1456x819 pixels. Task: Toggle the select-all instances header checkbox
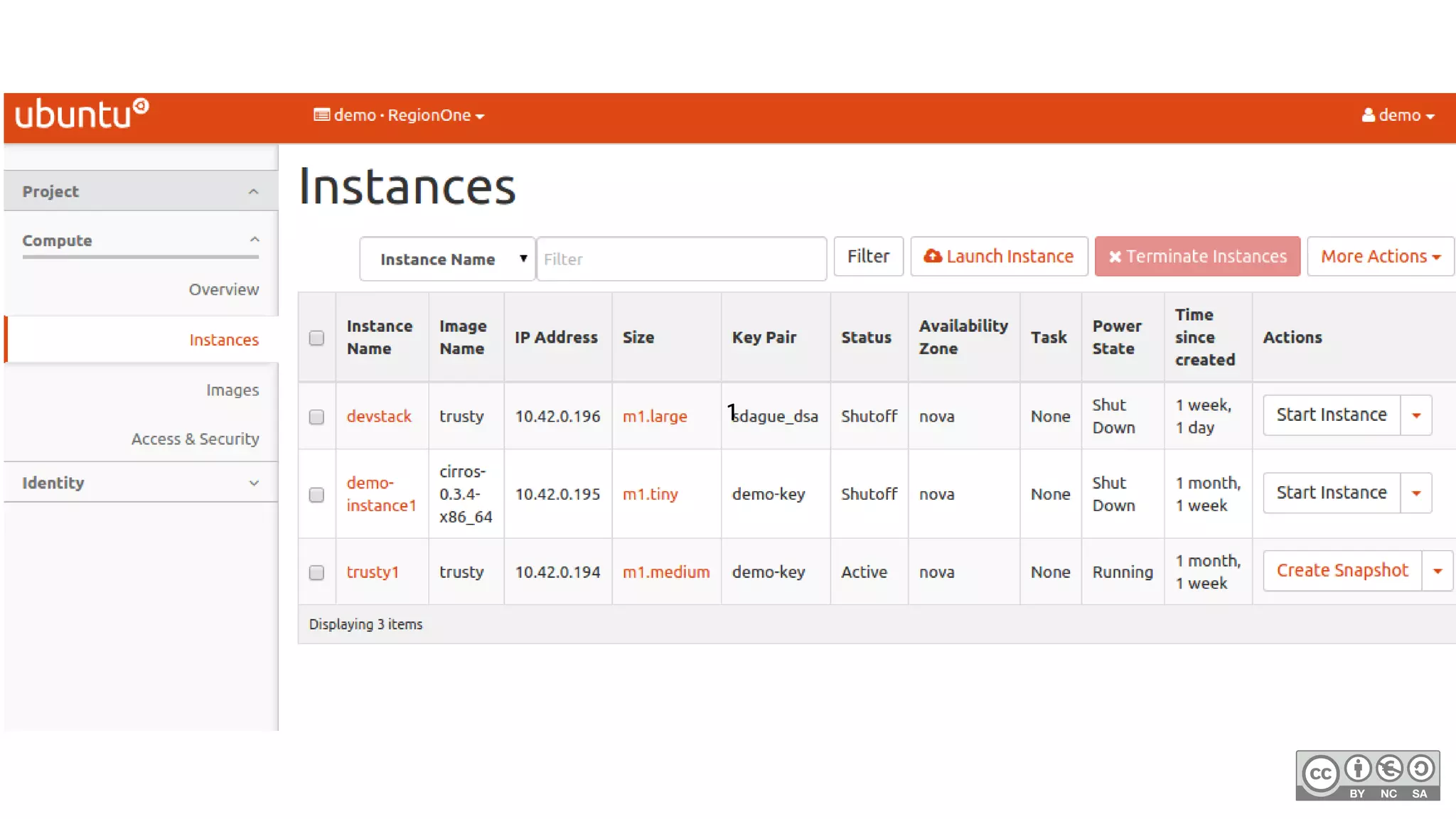pos(316,338)
